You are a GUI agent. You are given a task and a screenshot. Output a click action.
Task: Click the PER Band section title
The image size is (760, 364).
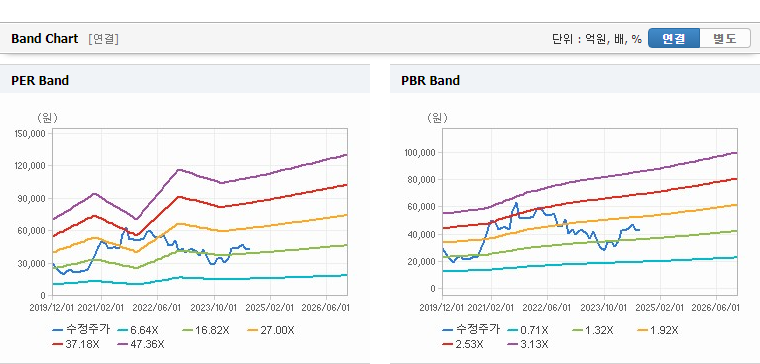click(40, 80)
